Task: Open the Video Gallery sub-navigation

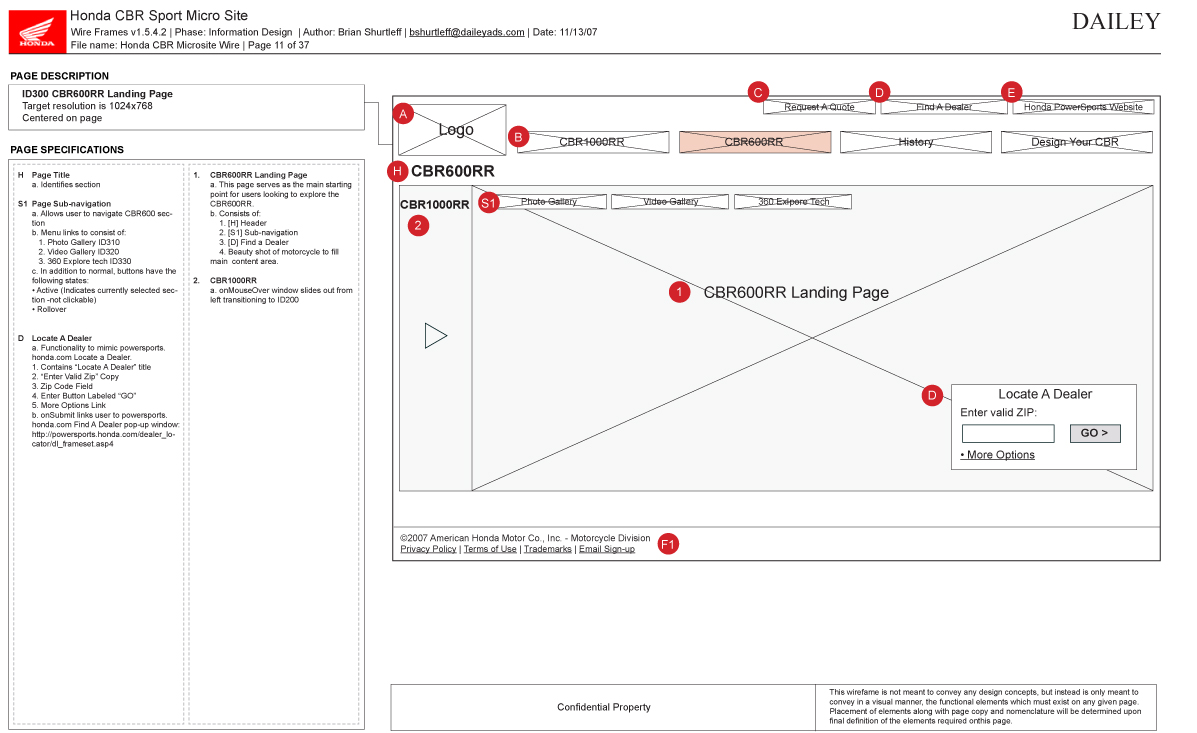Action: coord(670,202)
